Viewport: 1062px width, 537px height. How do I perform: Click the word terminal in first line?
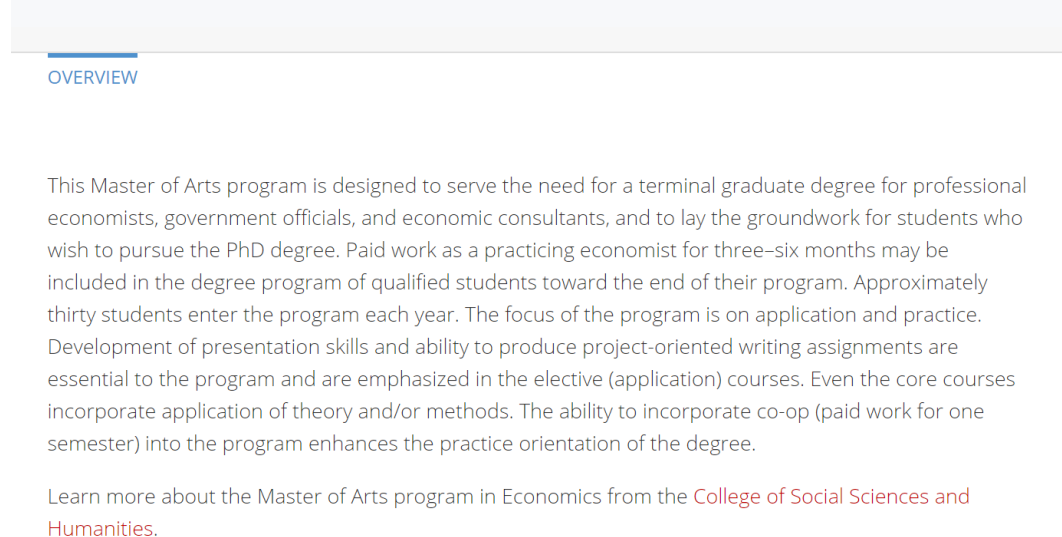677,186
